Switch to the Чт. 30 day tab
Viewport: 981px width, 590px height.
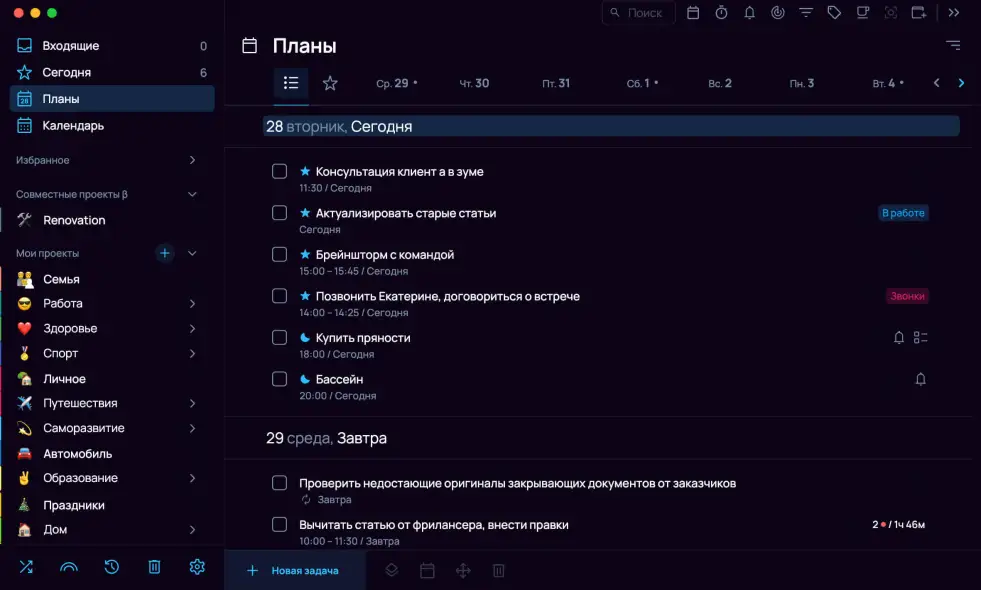pos(474,84)
